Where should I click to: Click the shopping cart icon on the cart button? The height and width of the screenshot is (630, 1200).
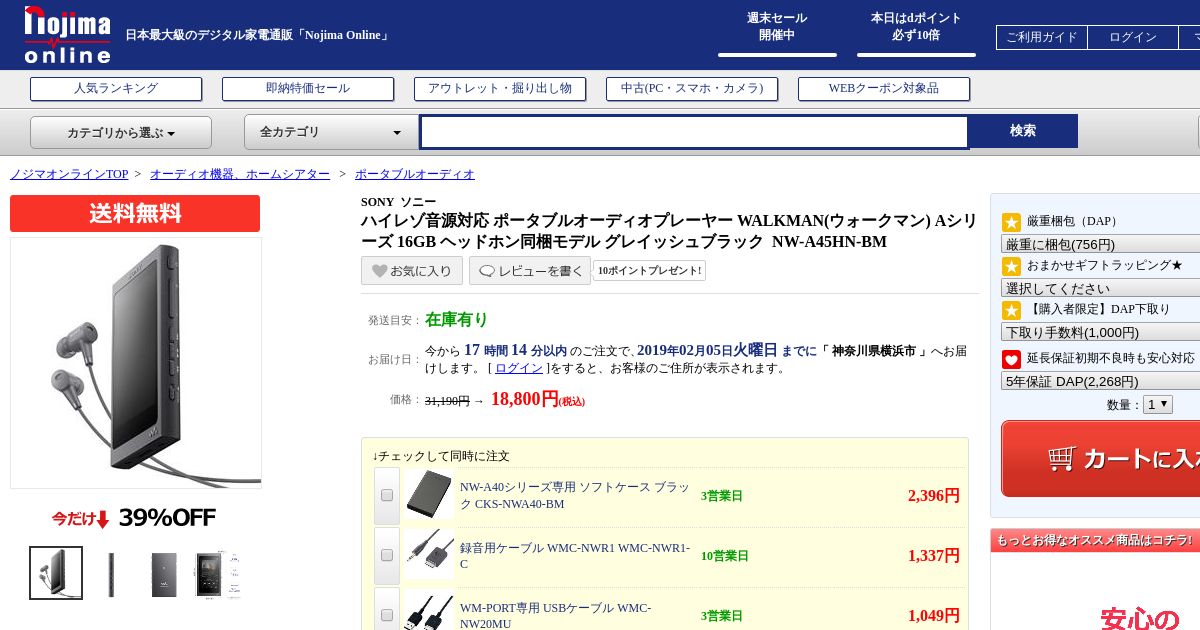point(1062,458)
